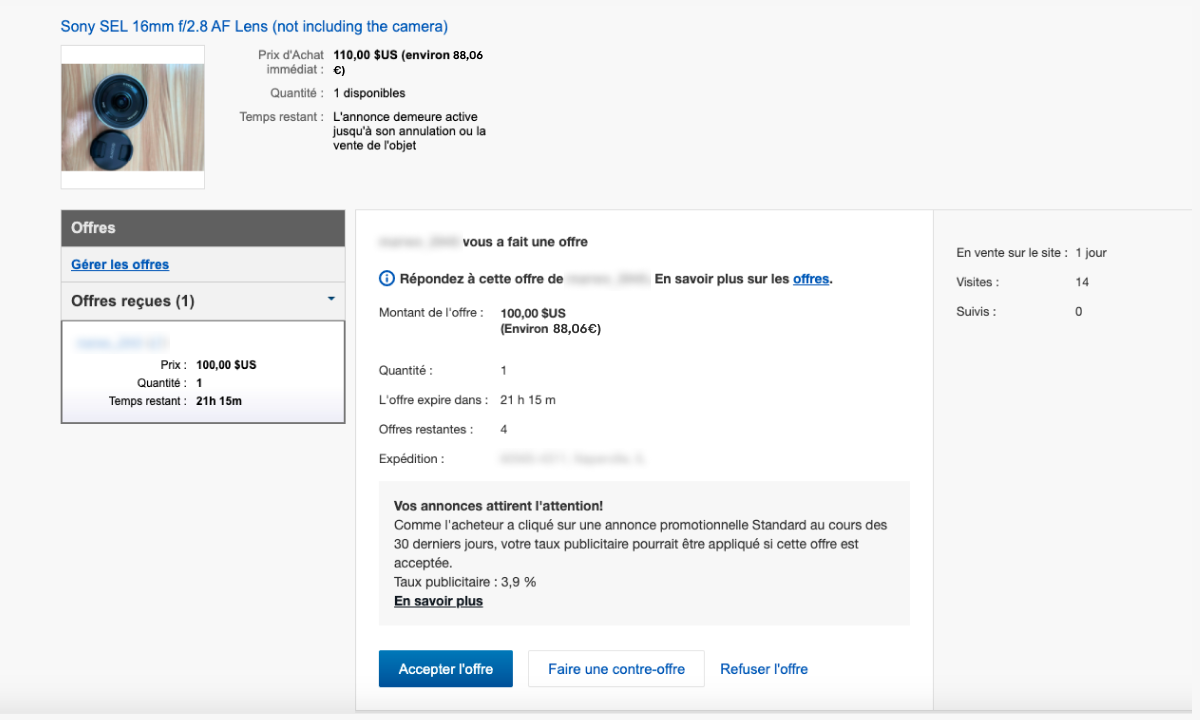
Task: Open the Sony SEL 16mm lens listing title
Action: (x=254, y=26)
